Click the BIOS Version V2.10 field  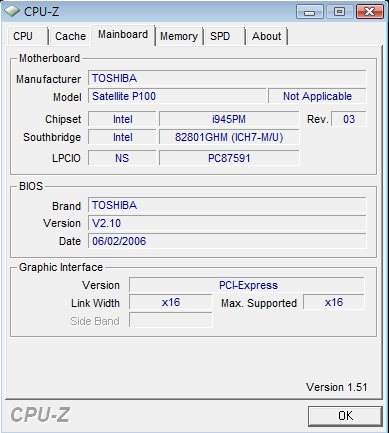click(227, 223)
